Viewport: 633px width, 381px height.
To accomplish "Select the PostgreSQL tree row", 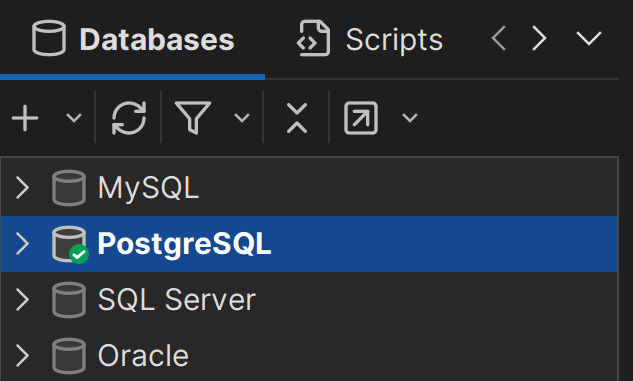I will (x=309, y=244).
